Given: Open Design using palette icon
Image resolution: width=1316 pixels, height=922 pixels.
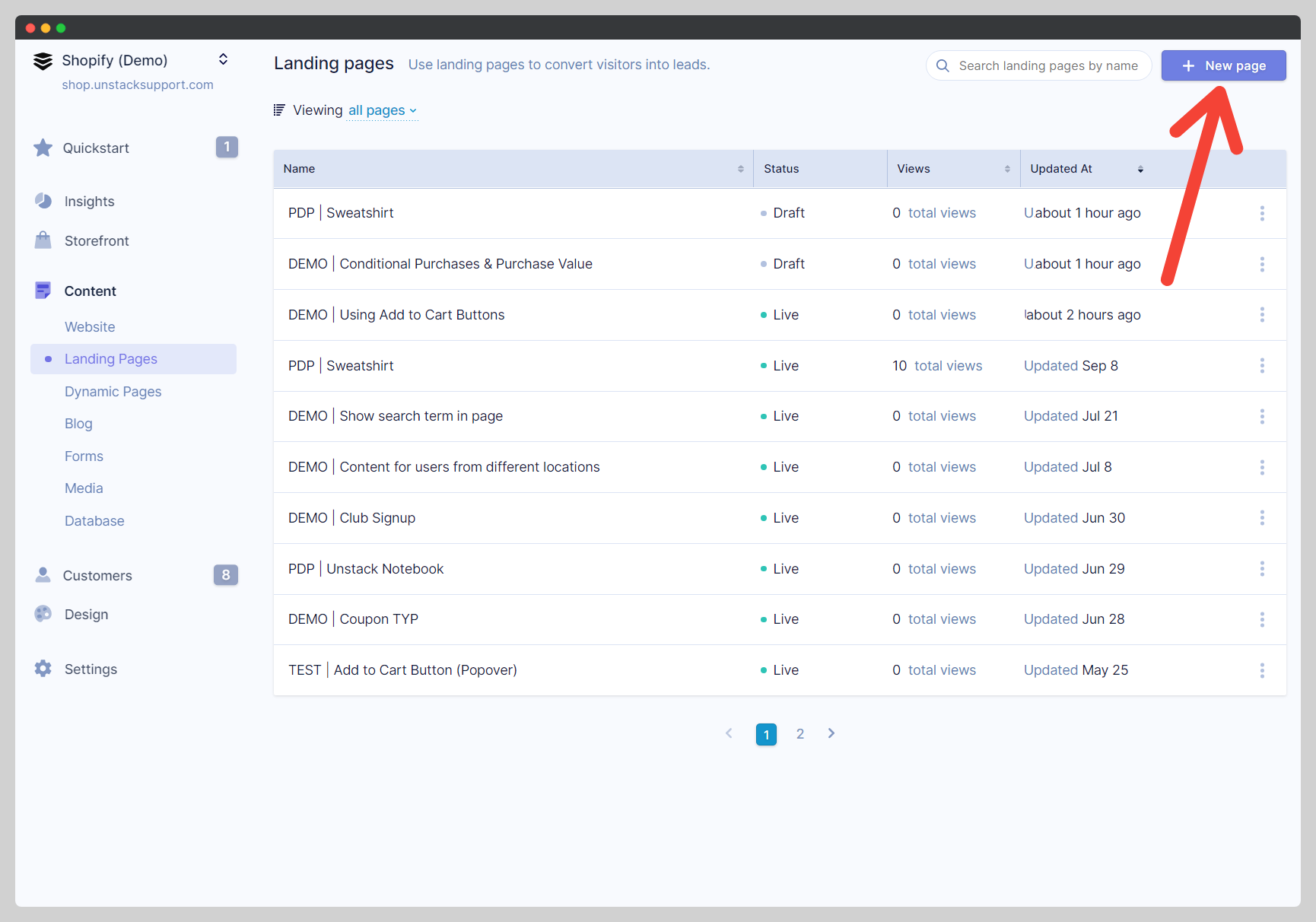Looking at the screenshot, I should pos(43,614).
